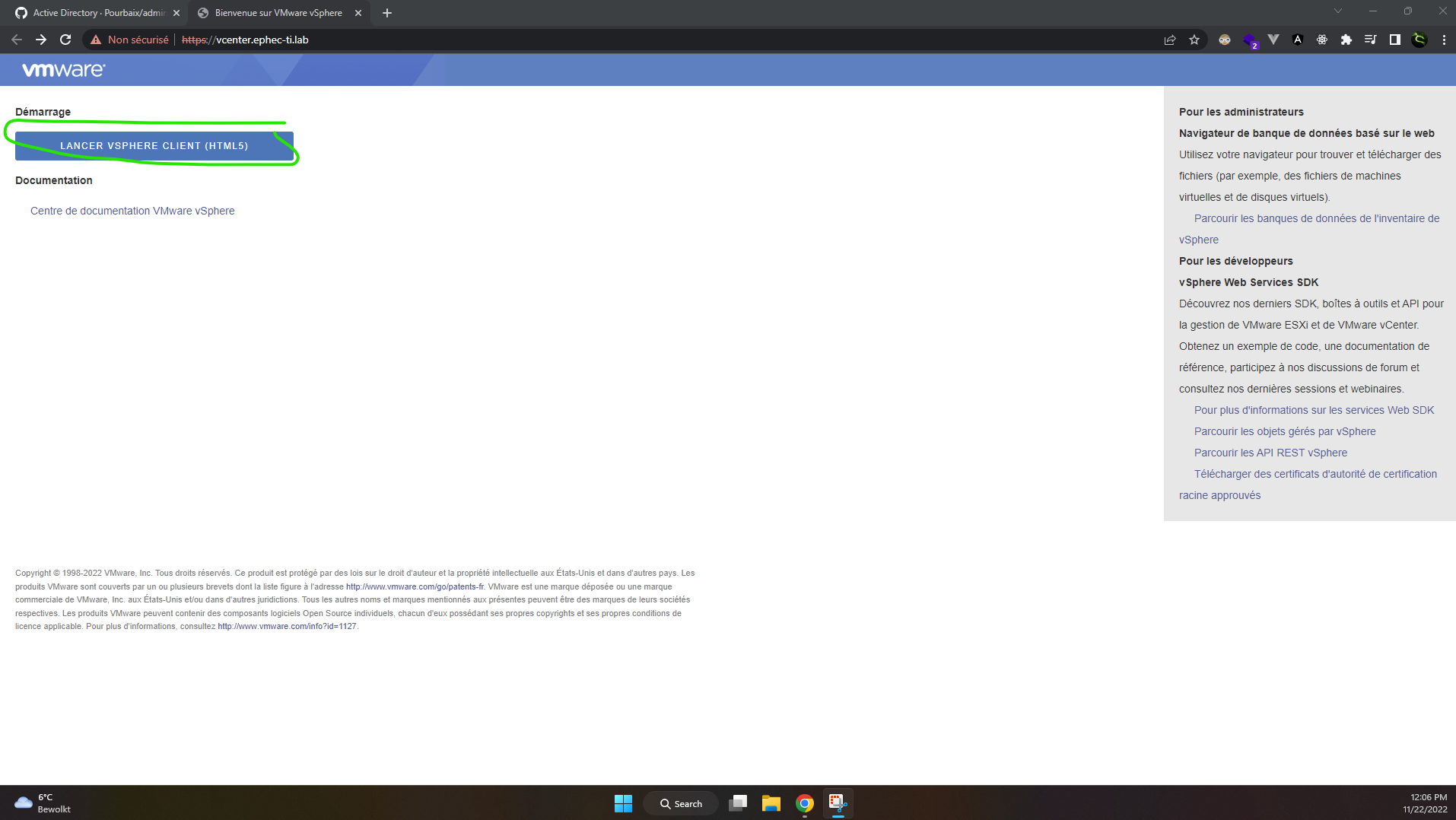Image resolution: width=1456 pixels, height=820 pixels.
Task: Close the Active Directory tab
Action: pos(176,13)
